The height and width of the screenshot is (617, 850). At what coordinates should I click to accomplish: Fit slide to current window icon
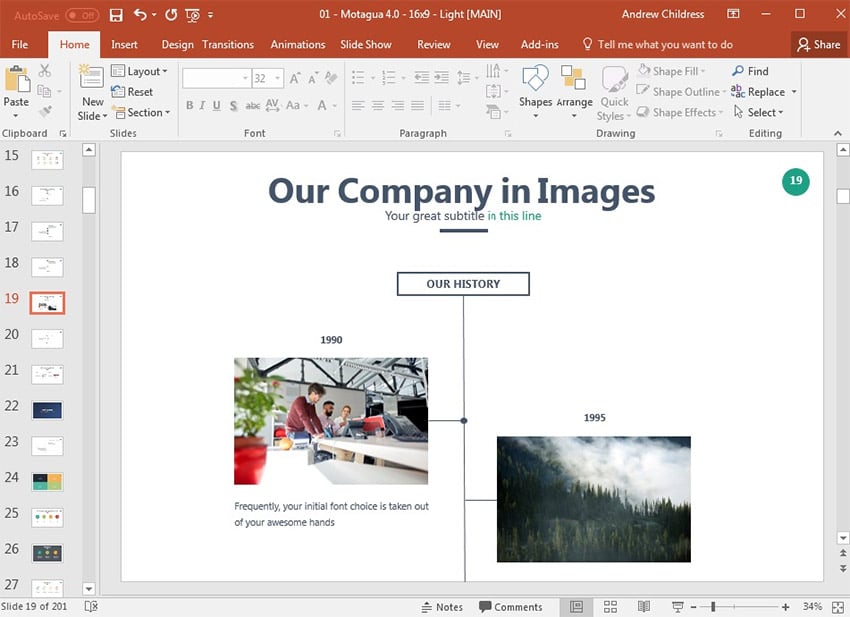(838, 607)
